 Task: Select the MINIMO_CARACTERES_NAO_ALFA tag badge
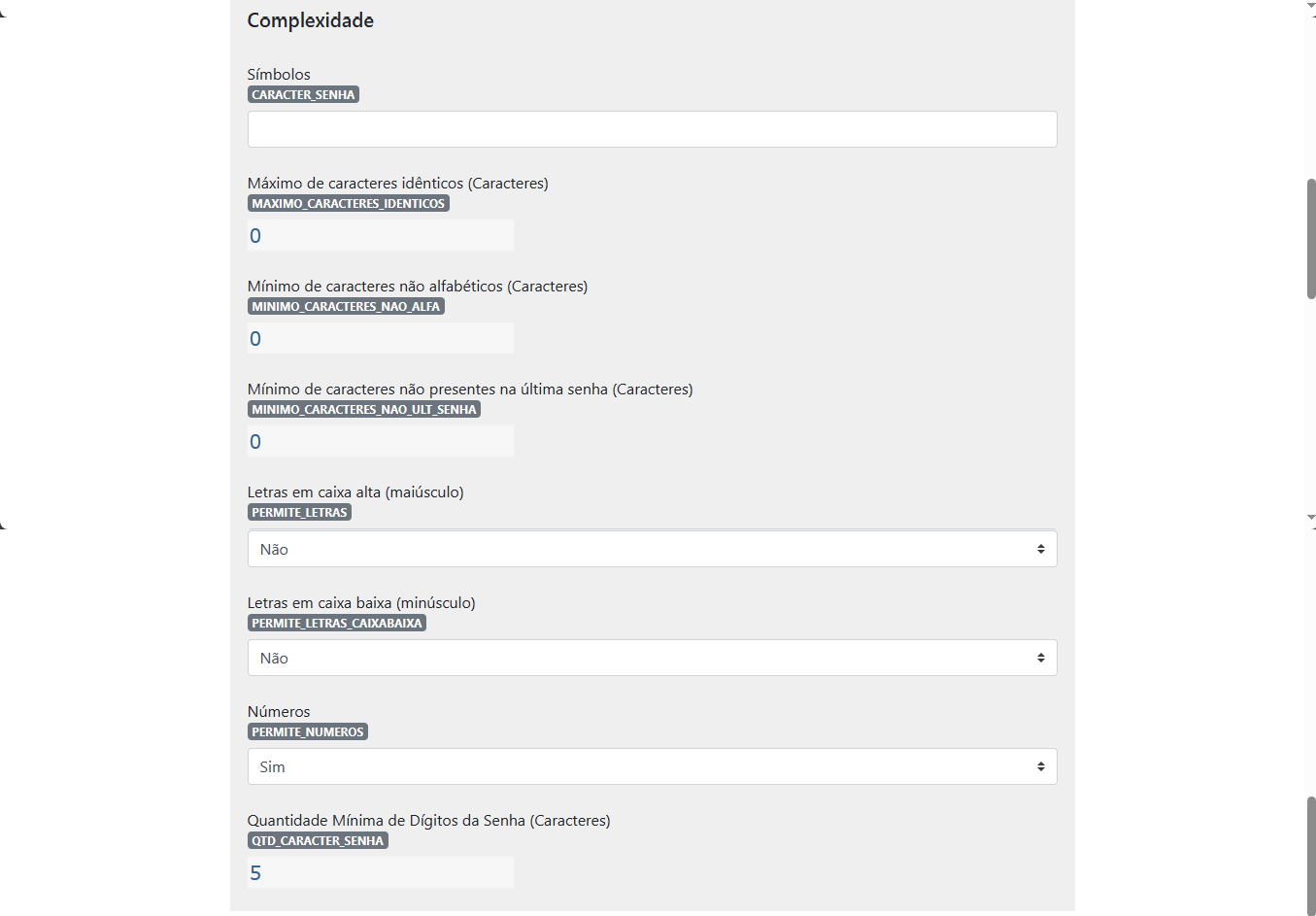[x=346, y=306]
